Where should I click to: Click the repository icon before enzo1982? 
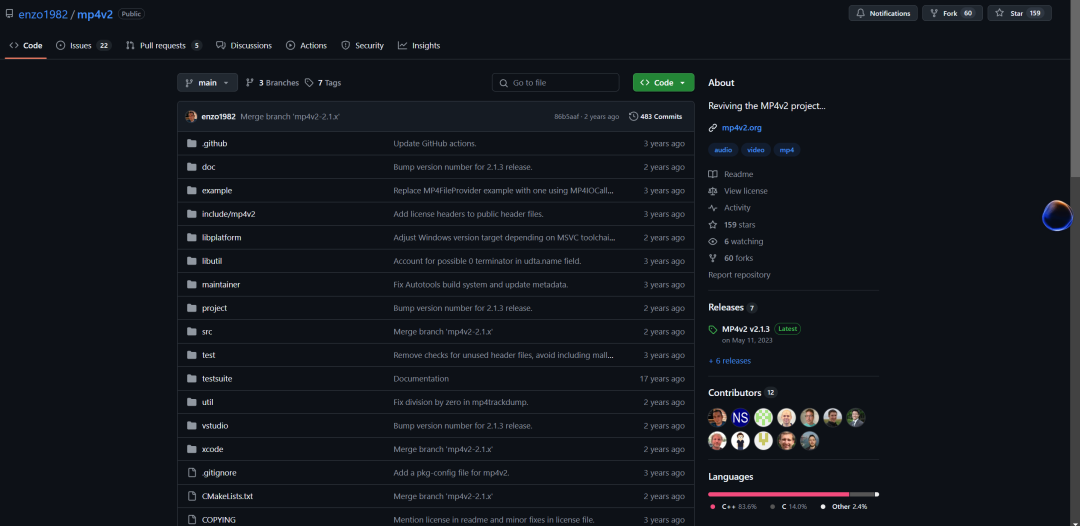[x=10, y=13]
